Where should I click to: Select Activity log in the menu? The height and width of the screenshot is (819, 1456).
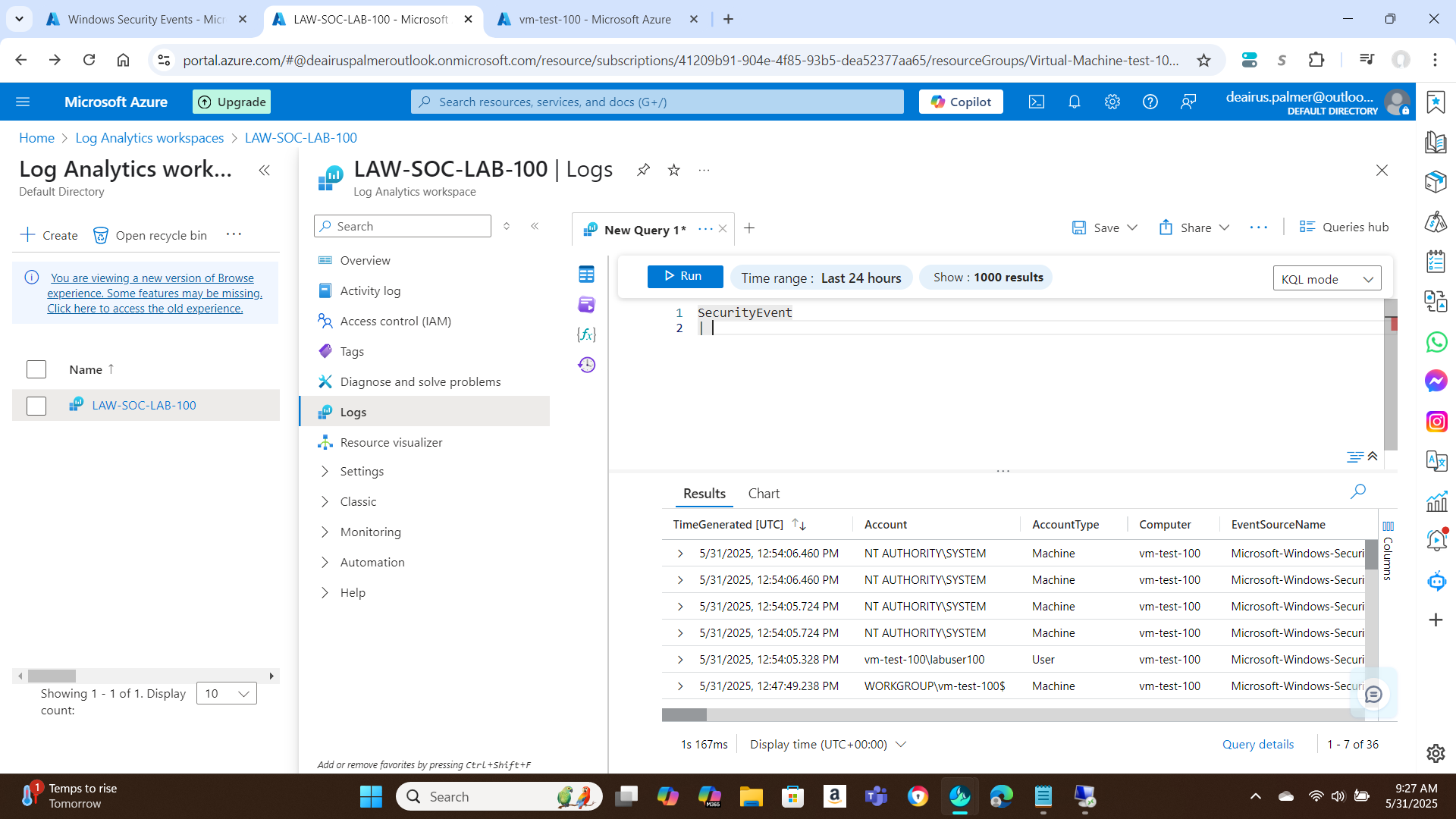tap(370, 291)
